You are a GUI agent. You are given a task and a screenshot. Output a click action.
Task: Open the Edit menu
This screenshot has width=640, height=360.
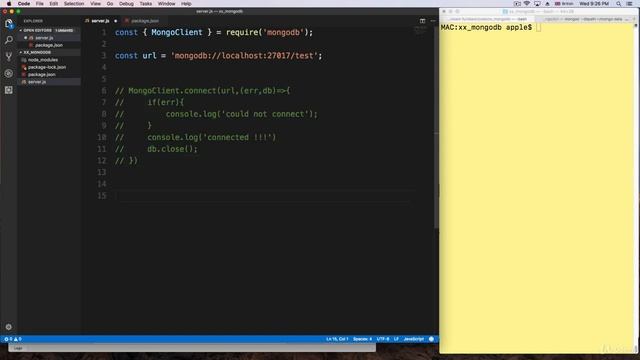point(53,4)
